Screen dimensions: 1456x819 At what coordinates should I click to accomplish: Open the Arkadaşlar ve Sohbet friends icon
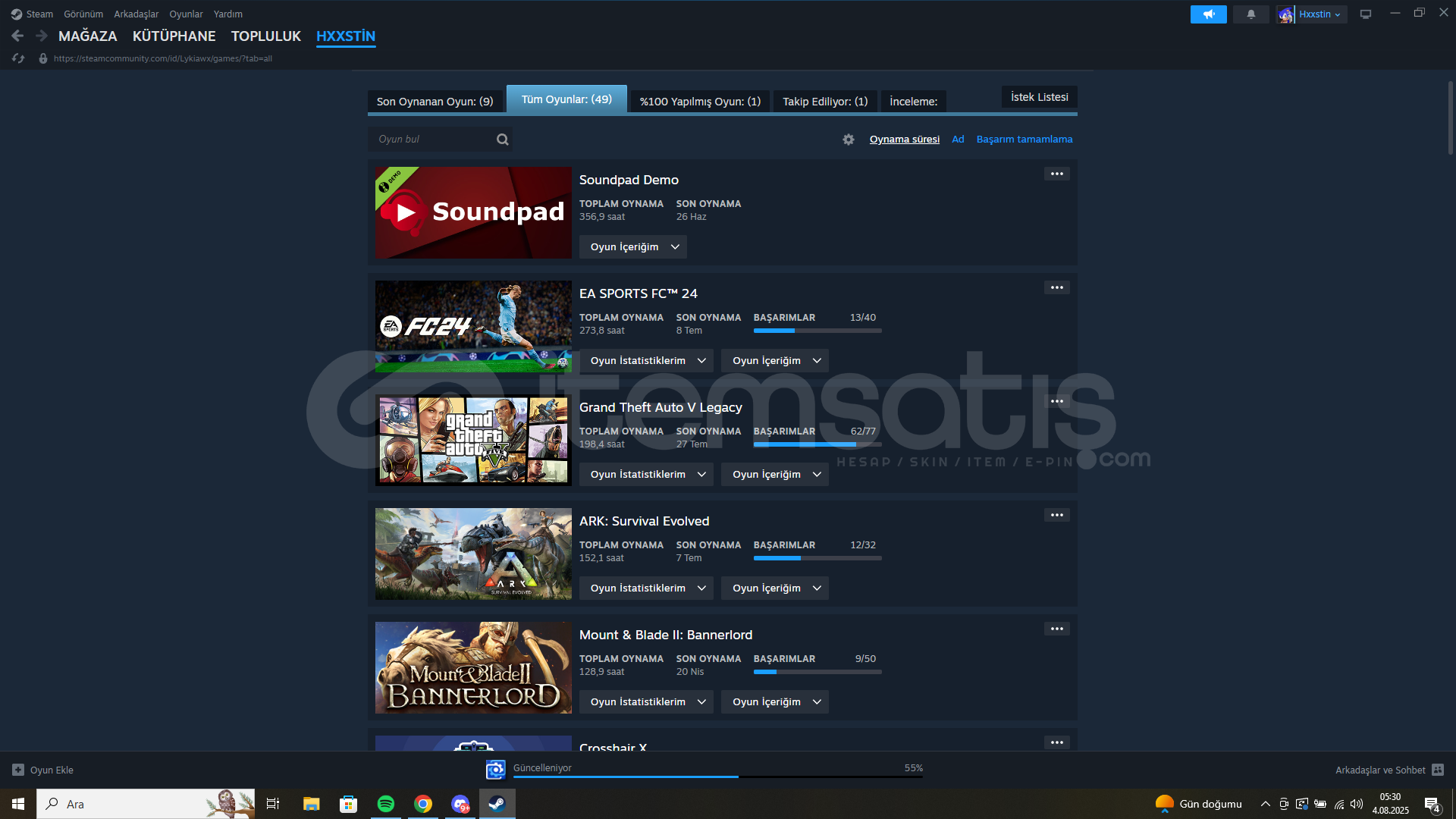1437,770
